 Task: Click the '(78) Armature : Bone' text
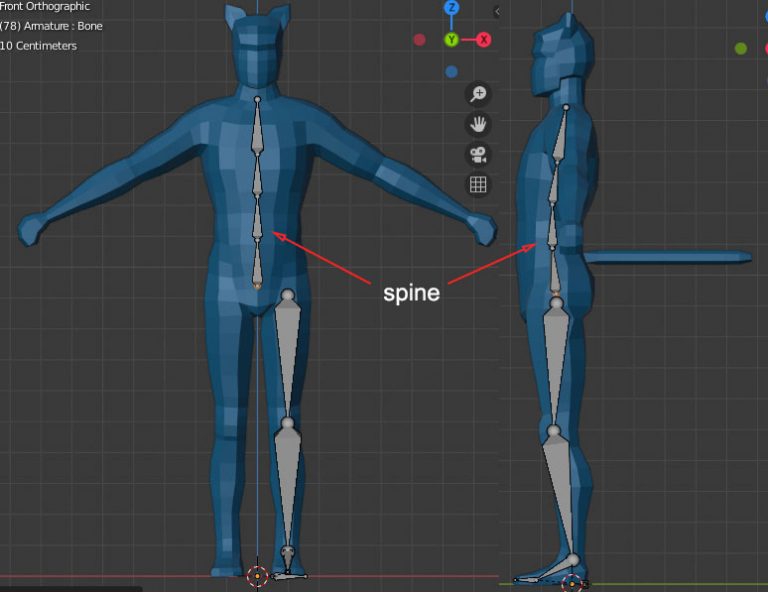click(x=51, y=26)
